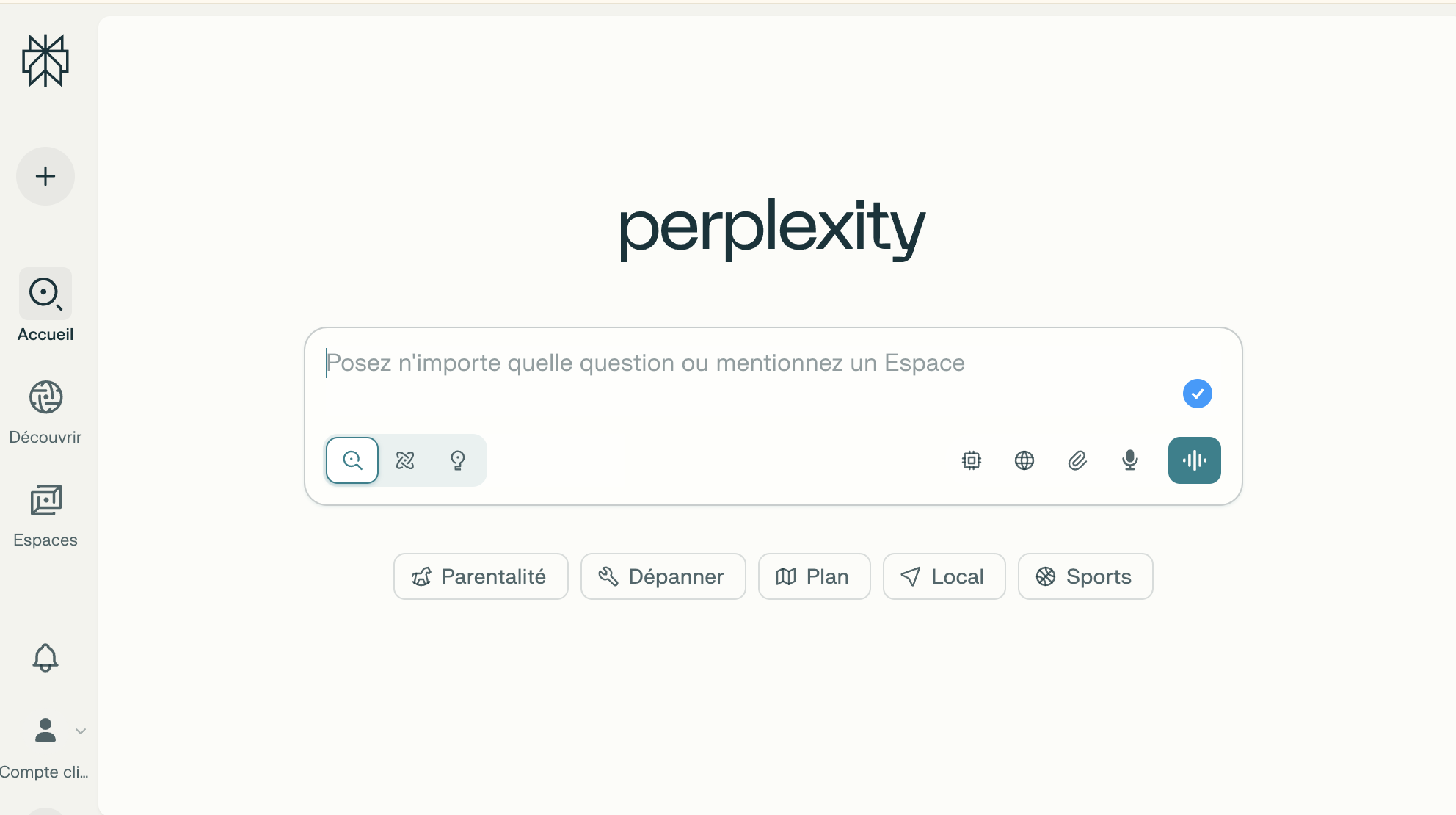Click the blue checkmark badge
This screenshot has width=1456, height=815.
pos(1197,394)
